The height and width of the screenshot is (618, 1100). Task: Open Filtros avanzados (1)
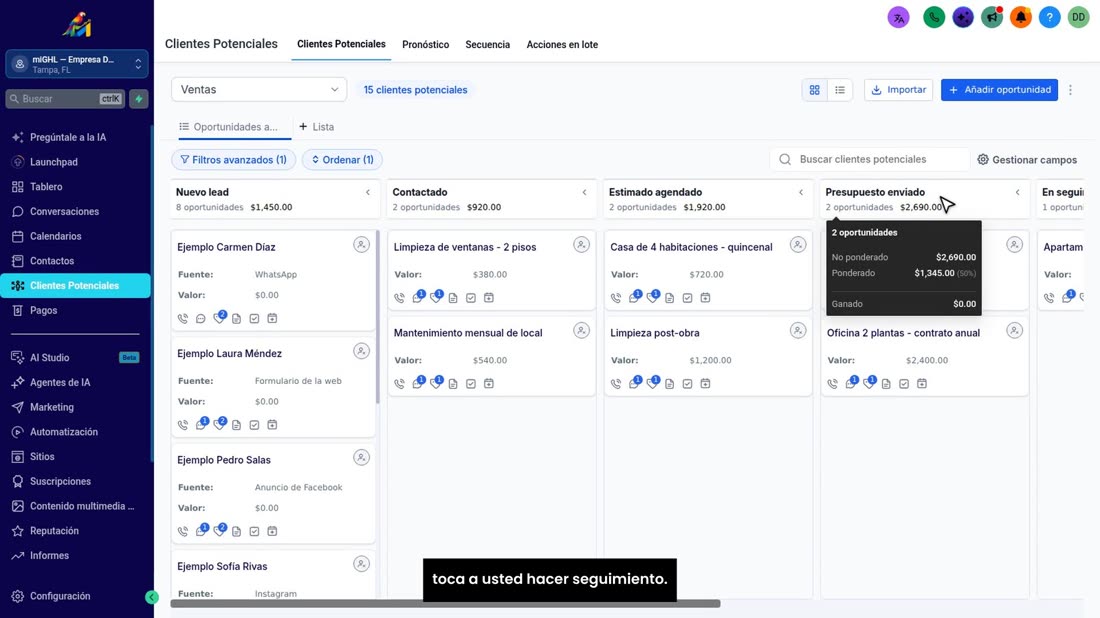[x=234, y=160]
